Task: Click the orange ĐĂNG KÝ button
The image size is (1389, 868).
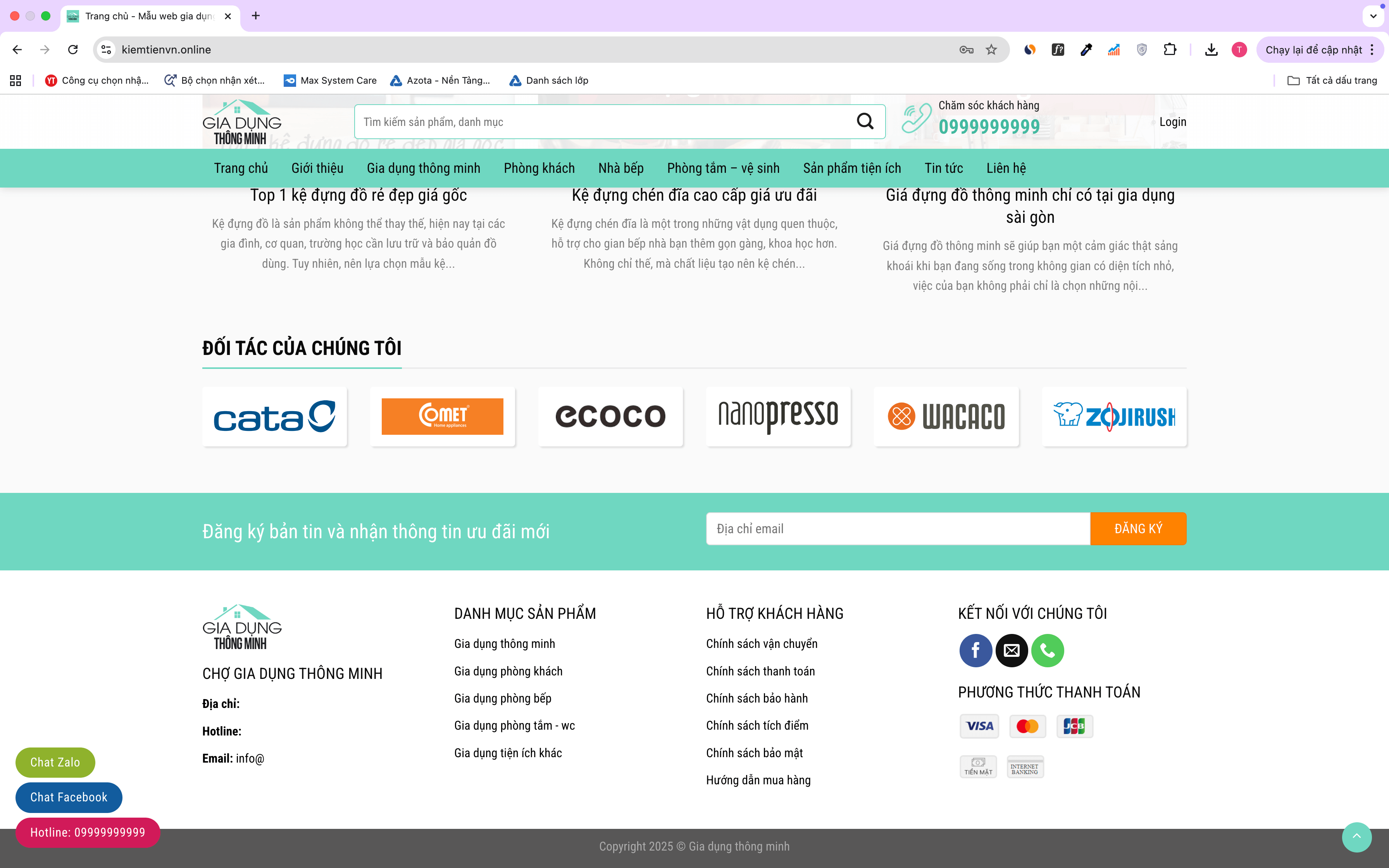Action: (x=1137, y=529)
